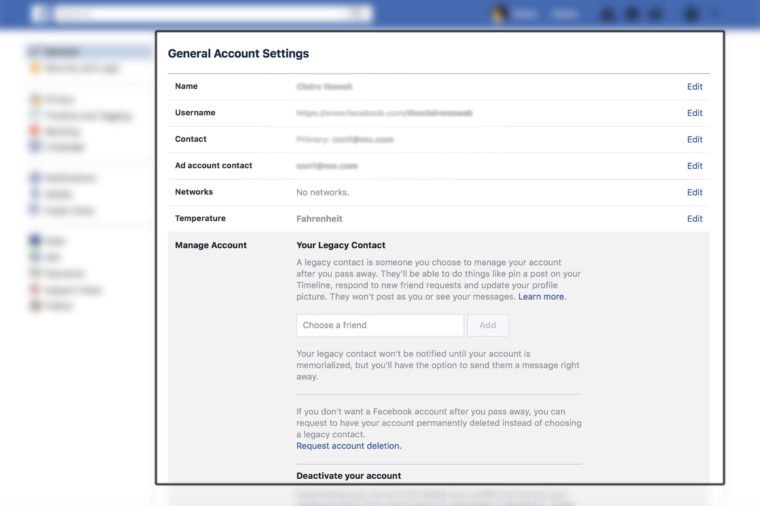Screen dimensions: 760x506
Task: Select Privacy settings in the left sidebar
Action: point(58,100)
